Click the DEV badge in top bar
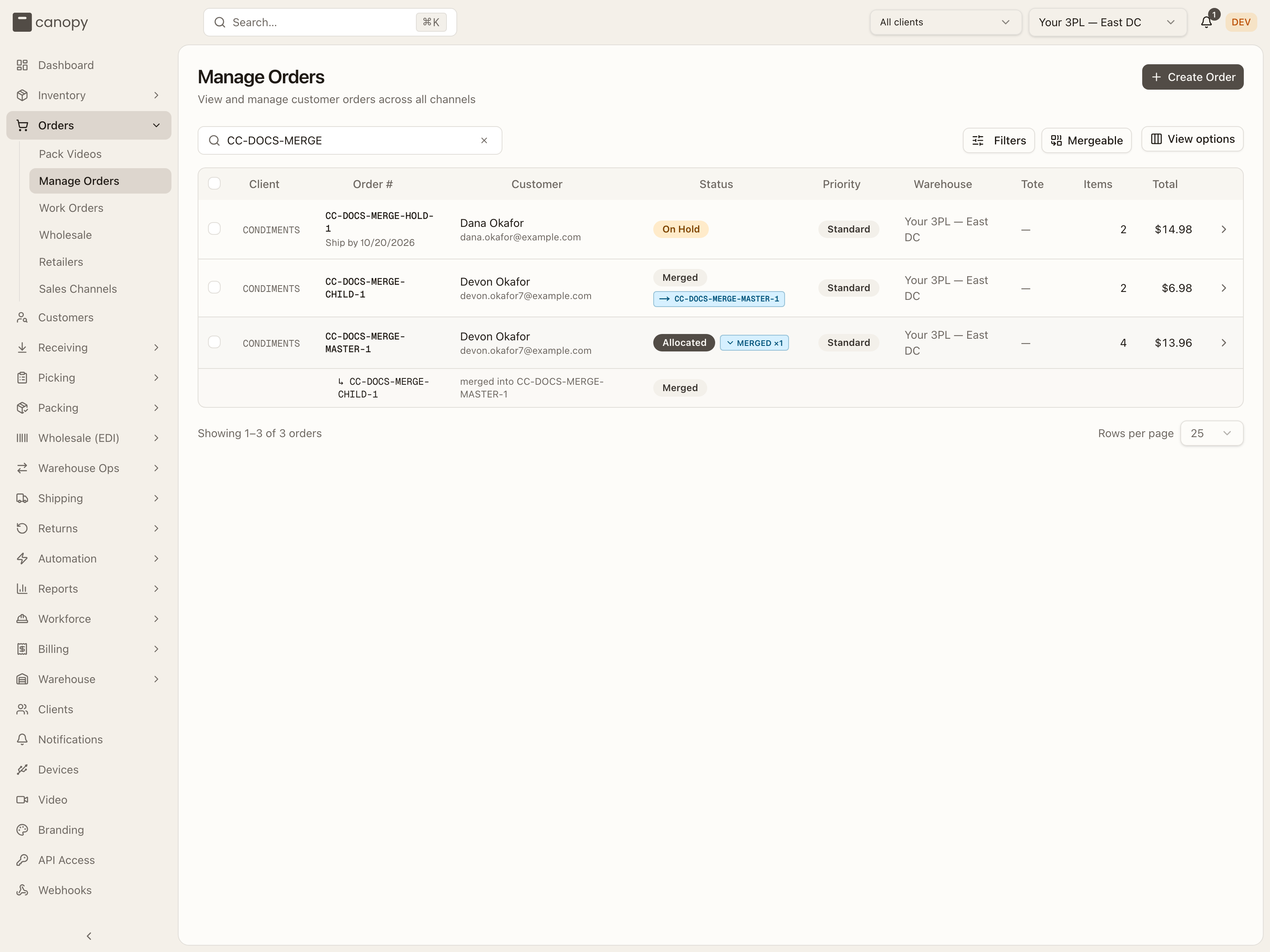This screenshot has height=952, width=1270. (x=1241, y=22)
